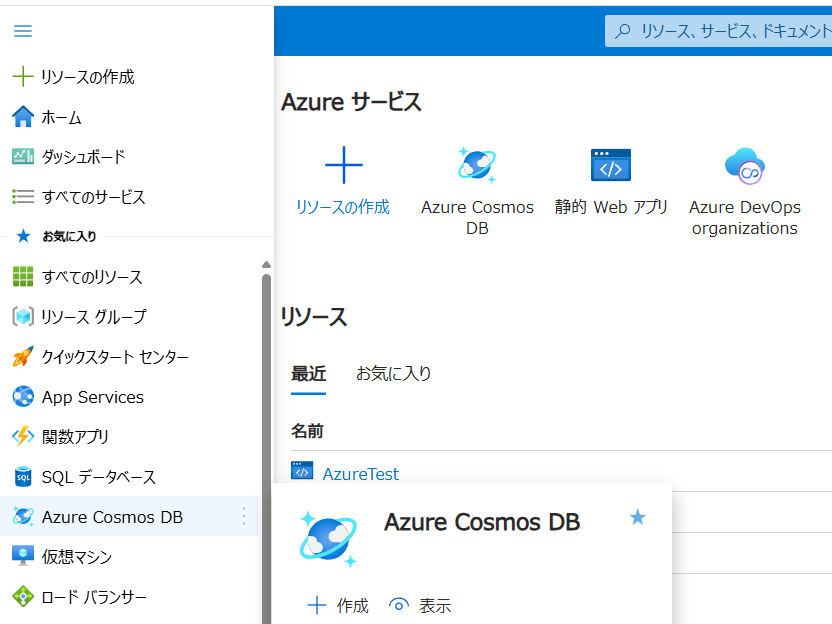Select 関数アプリ text in favorites
The image size is (832, 624).
[75, 437]
